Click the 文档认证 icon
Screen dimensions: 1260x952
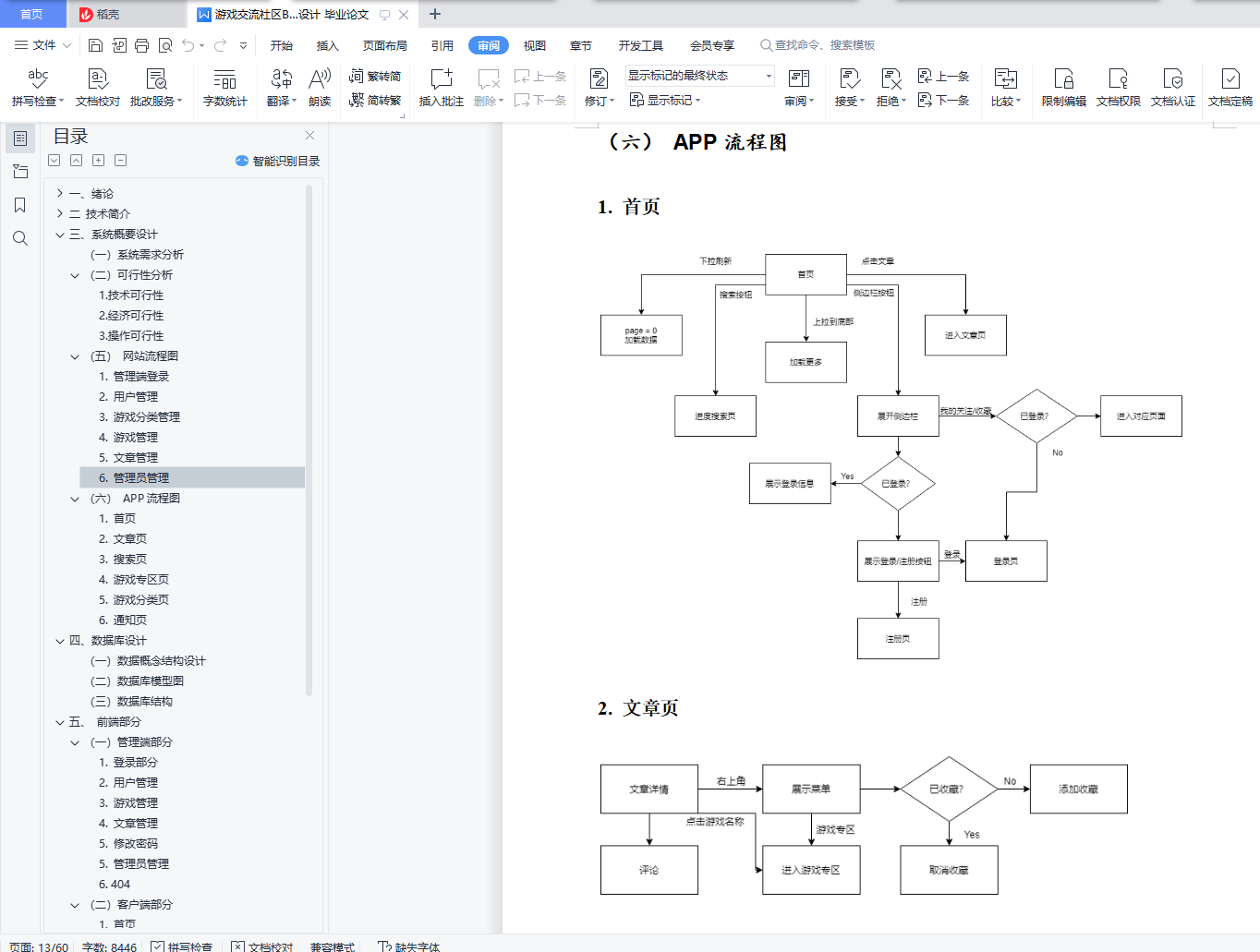(x=1173, y=88)
